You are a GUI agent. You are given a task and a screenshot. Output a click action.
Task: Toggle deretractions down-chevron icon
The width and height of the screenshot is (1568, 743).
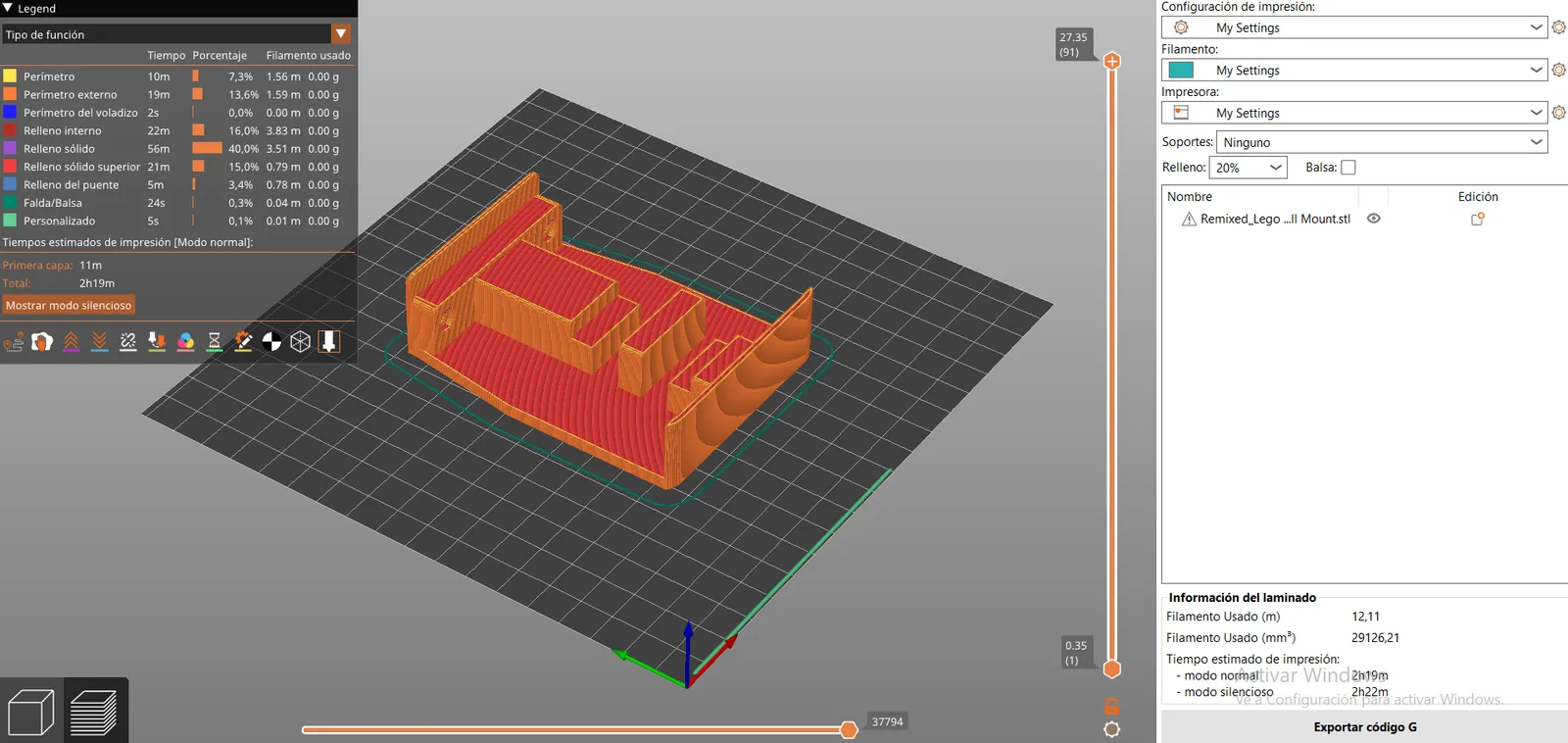tap(100, 341)
